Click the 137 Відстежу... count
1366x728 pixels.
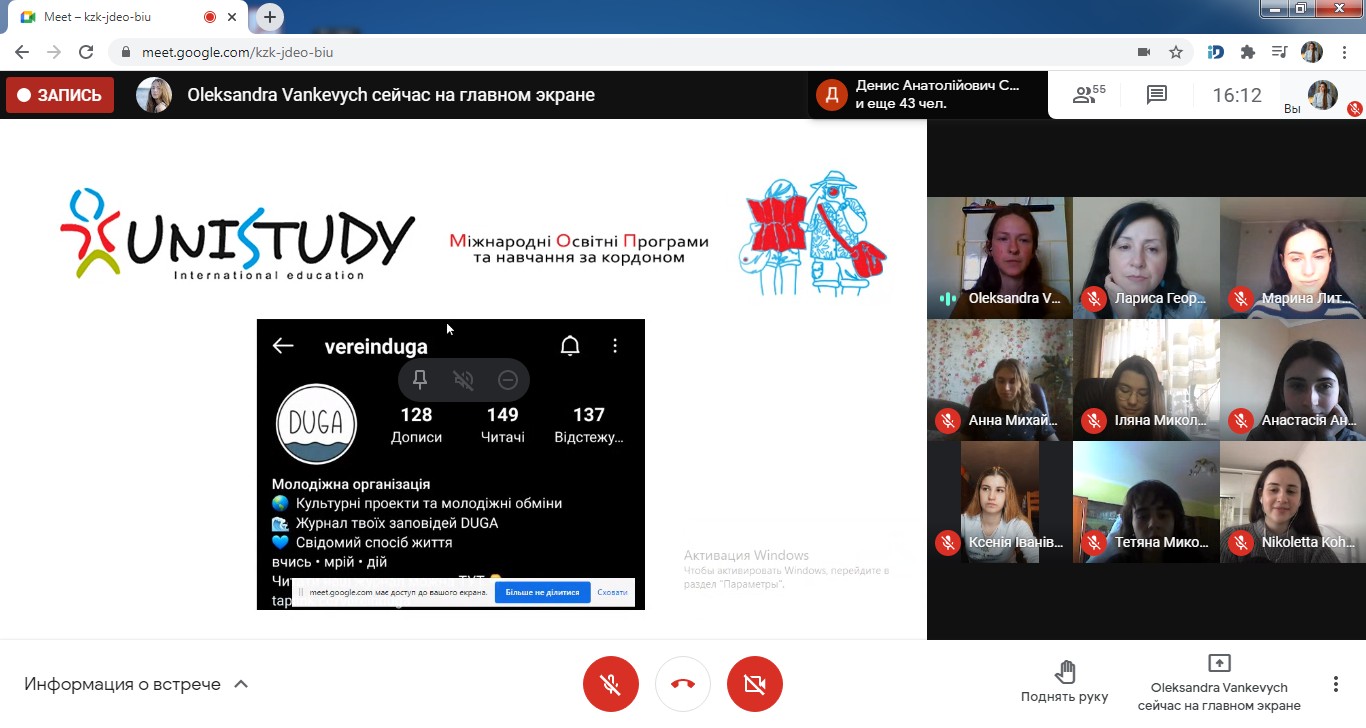(x=589, y=425)
